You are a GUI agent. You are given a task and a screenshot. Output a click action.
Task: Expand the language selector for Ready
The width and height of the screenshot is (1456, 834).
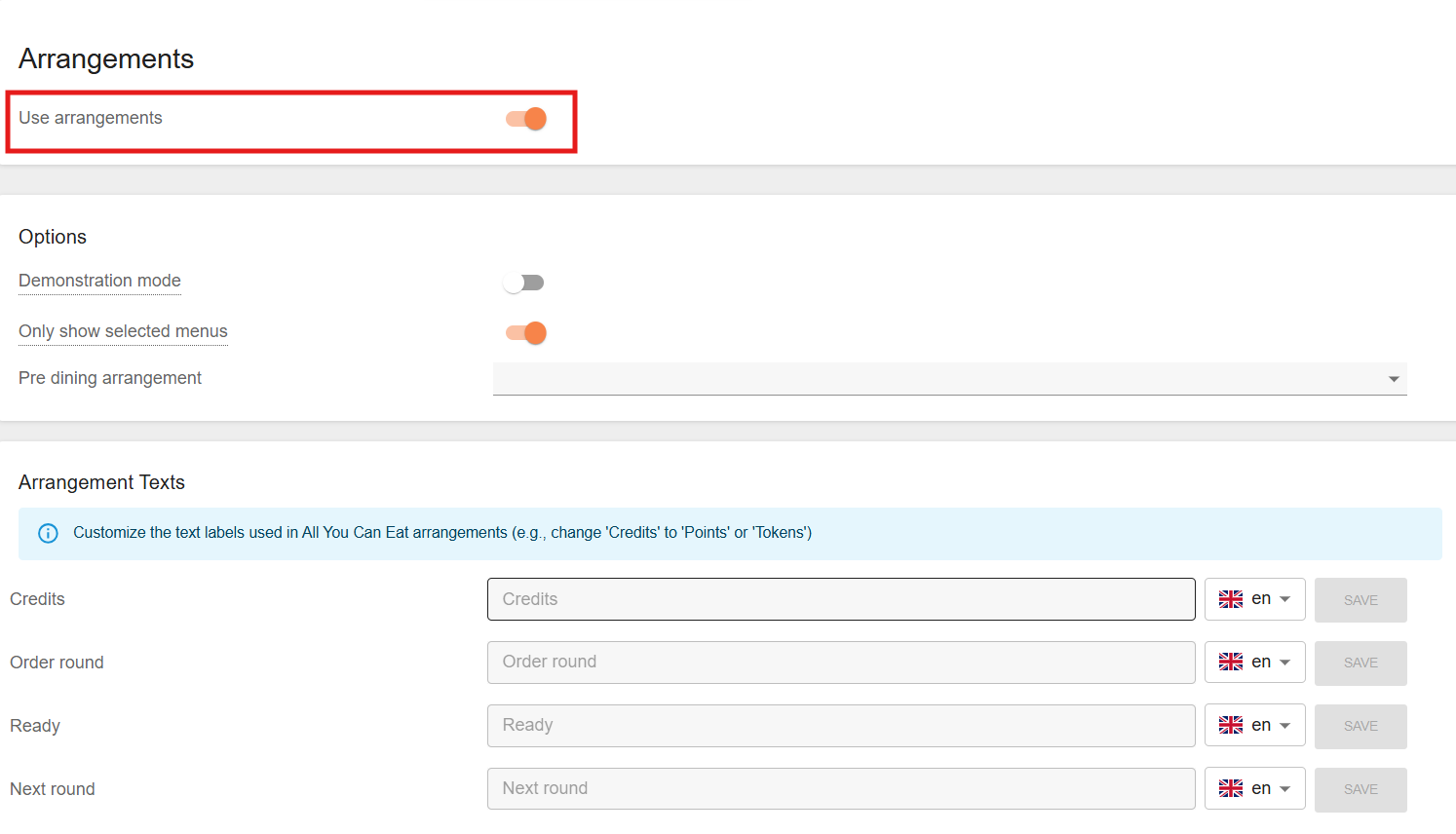[x=1255, y=726]
